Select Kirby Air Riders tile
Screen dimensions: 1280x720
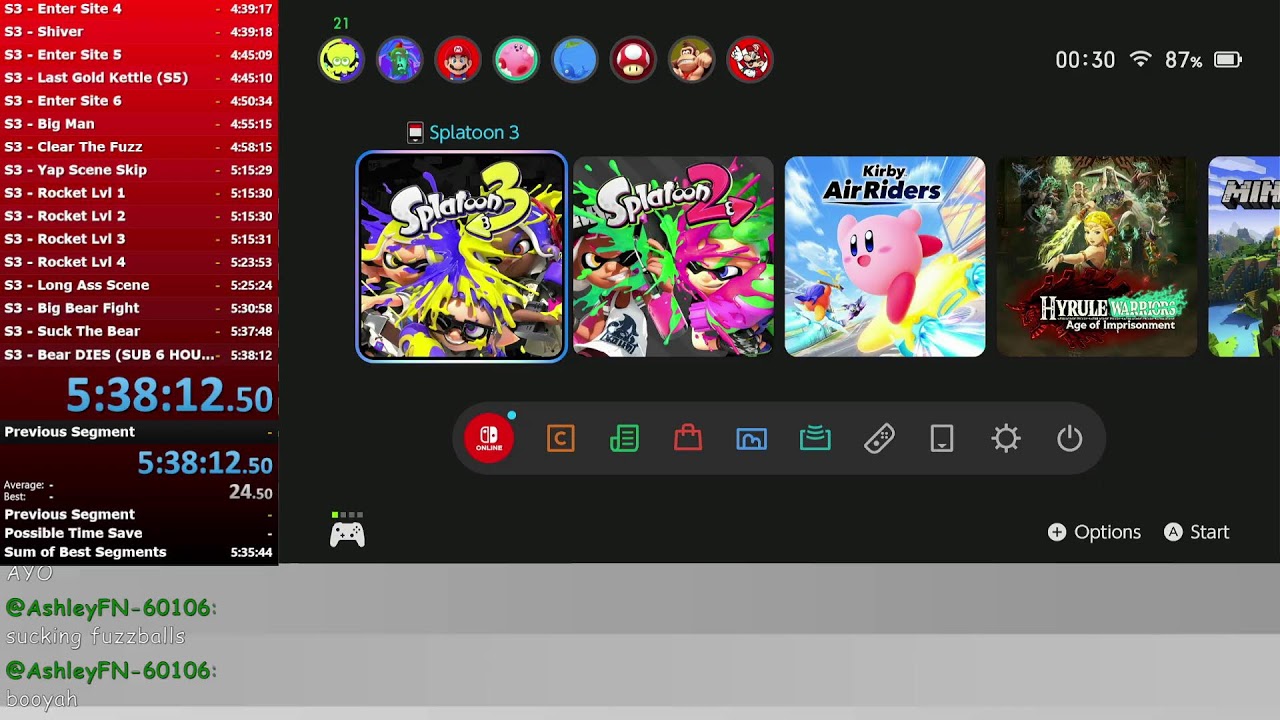(885, 256)
